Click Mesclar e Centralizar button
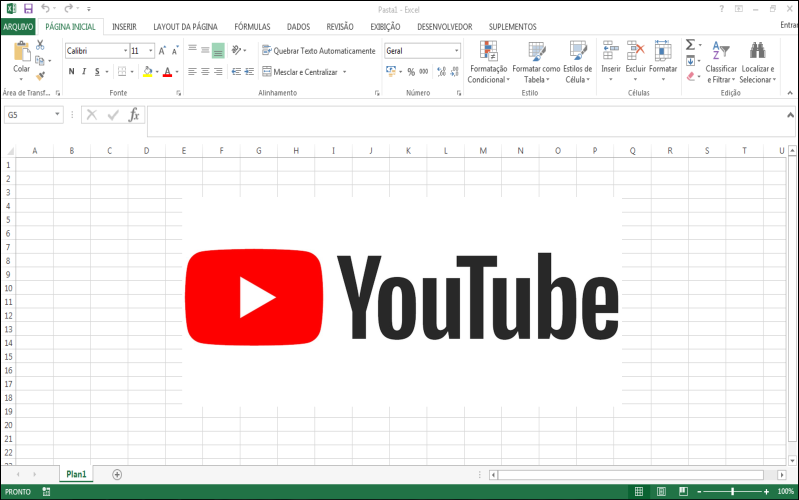This screenshot has width=799, height=500. pos(304,72)
